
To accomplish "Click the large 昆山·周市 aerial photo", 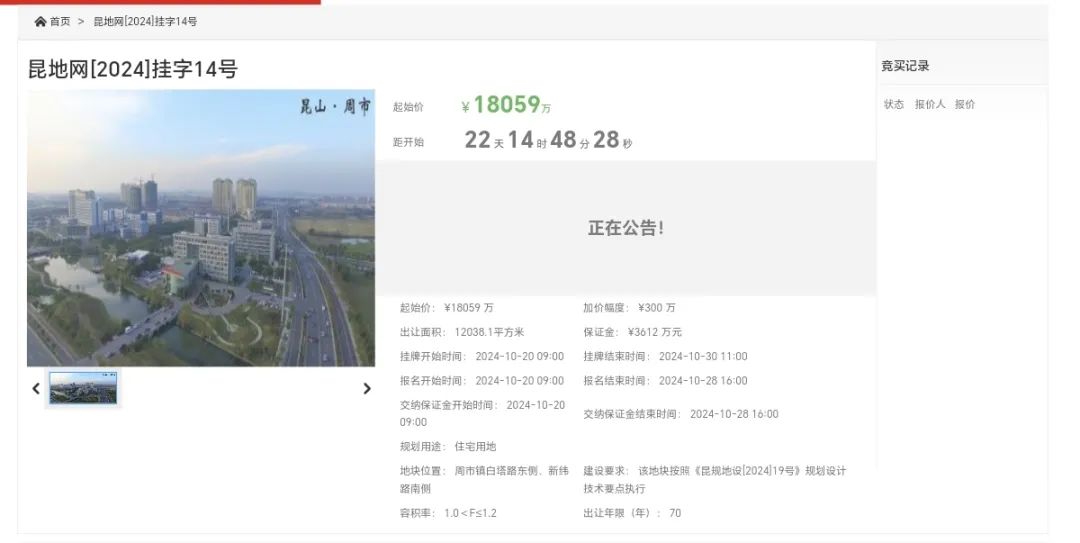I will (x=201, y=228).
